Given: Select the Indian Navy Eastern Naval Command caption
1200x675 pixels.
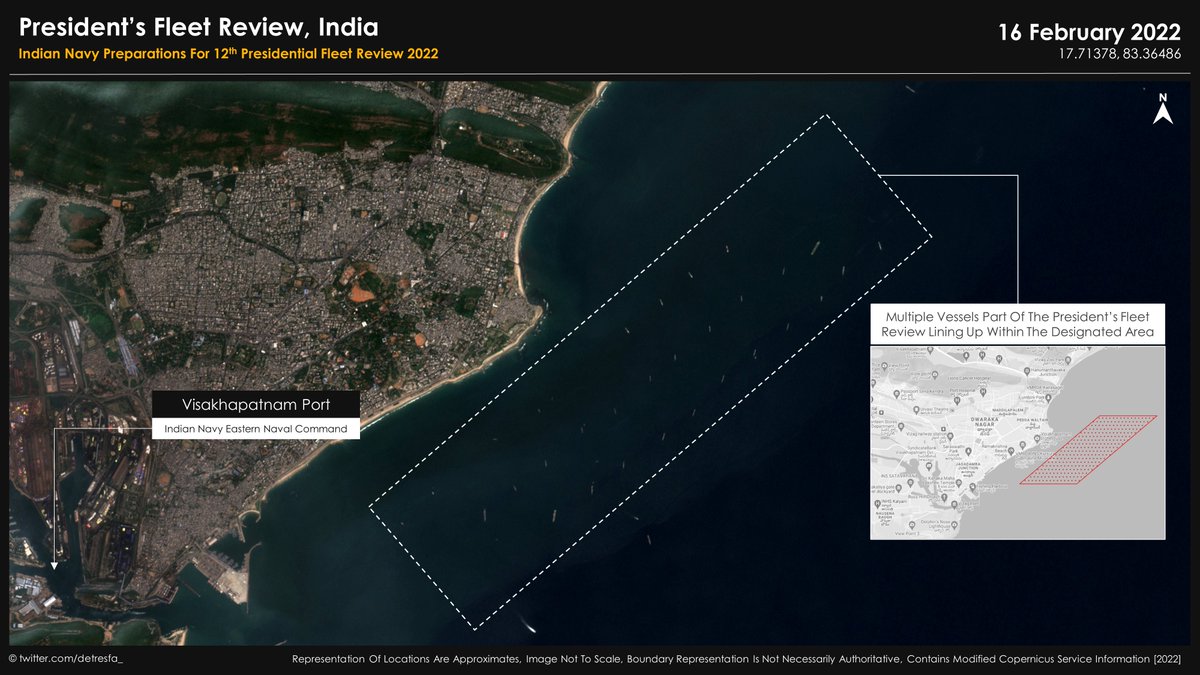Looking at the screenshot, I should [x=255, y=428].
